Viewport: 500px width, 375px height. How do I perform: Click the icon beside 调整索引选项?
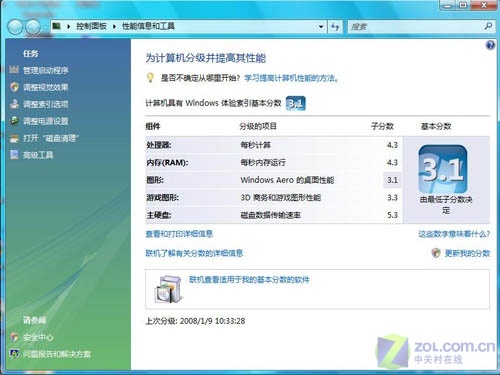coord(14,104)
